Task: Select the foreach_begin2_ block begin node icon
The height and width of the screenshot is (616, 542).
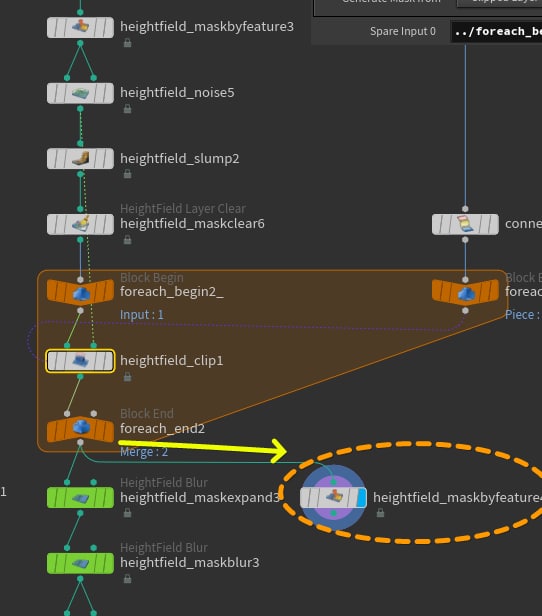Action: pos(81,293)
